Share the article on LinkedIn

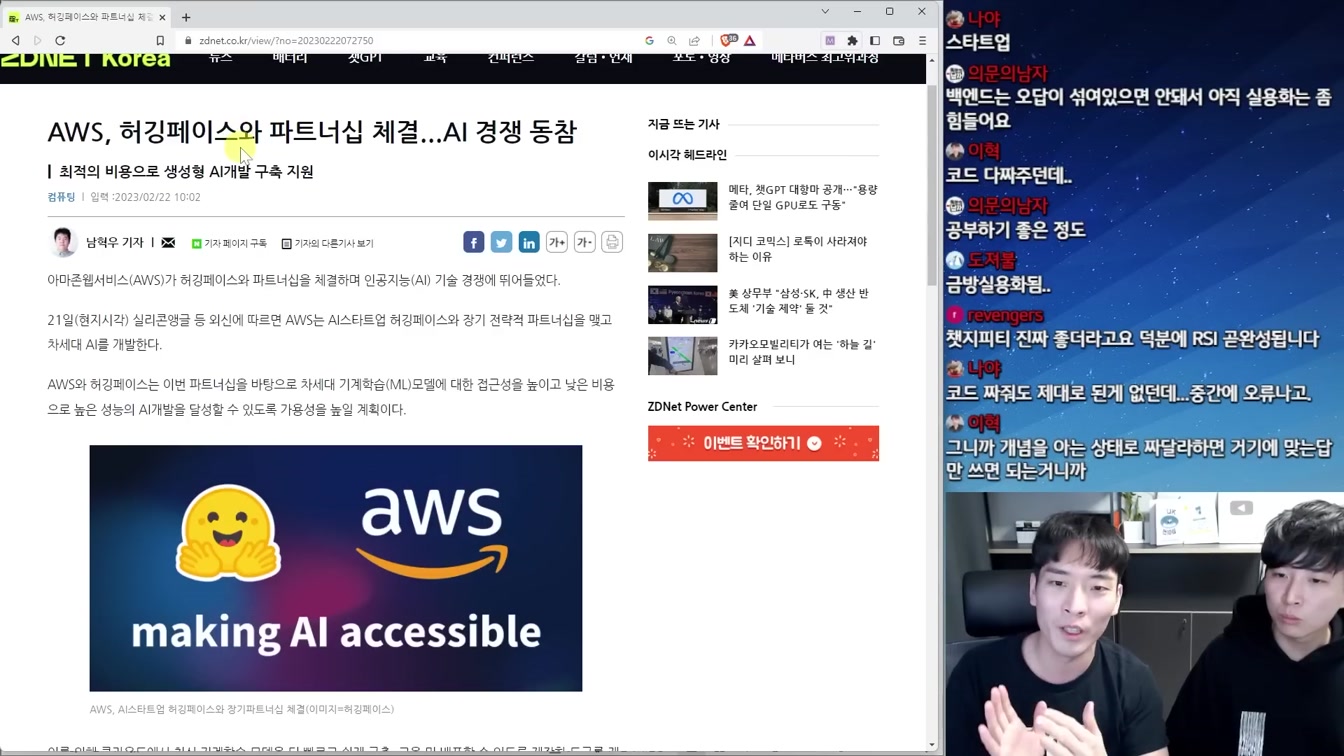tap(529, 242)
